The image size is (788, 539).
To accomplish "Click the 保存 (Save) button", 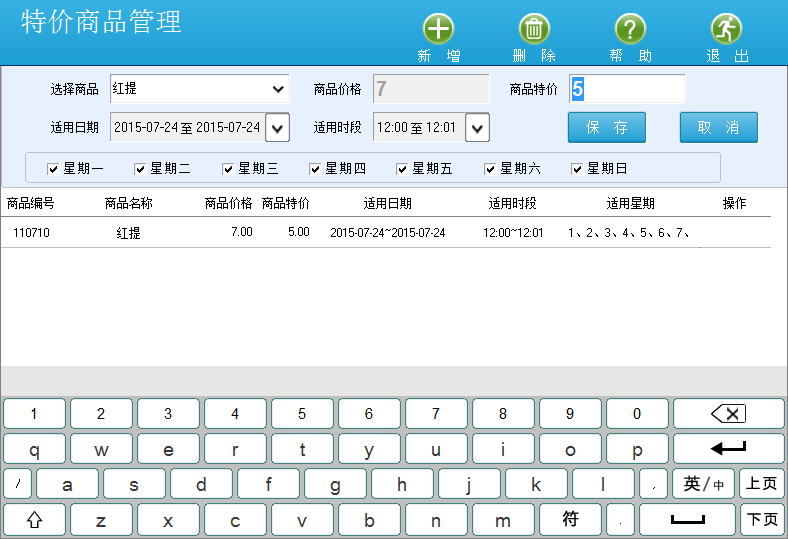I will [607, 128].
